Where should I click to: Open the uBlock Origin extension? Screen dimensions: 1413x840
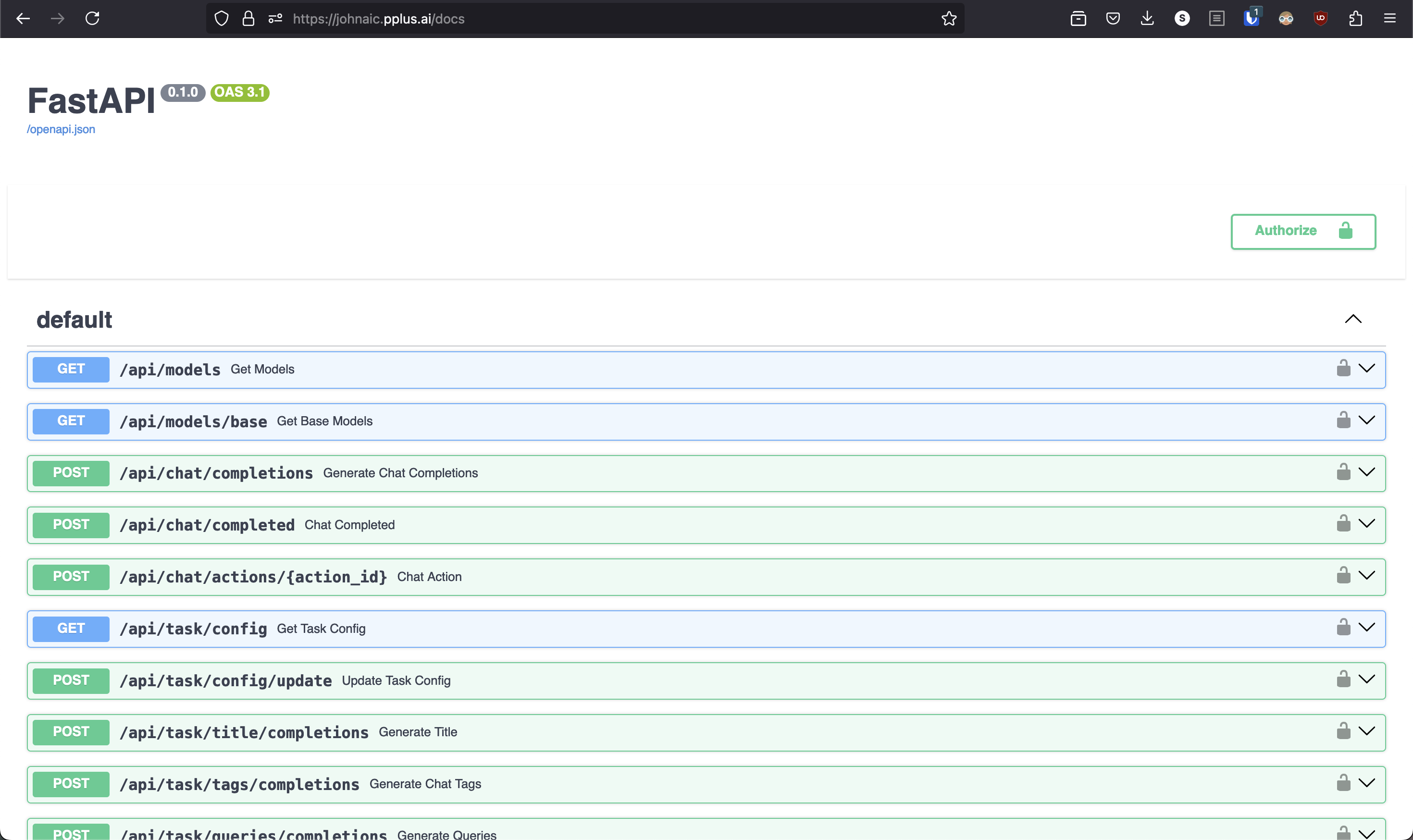pos(1320,19)
